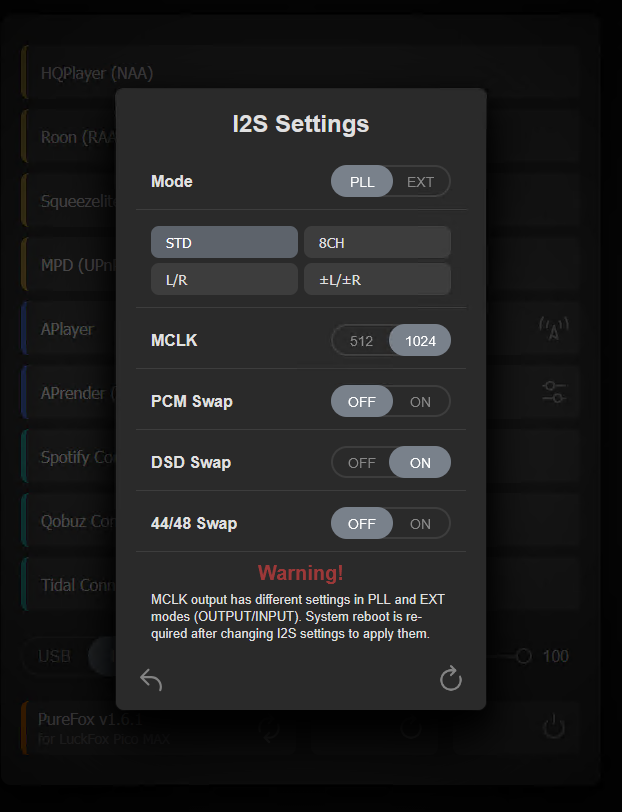Turn PCM Swap ON

point(420,402)
